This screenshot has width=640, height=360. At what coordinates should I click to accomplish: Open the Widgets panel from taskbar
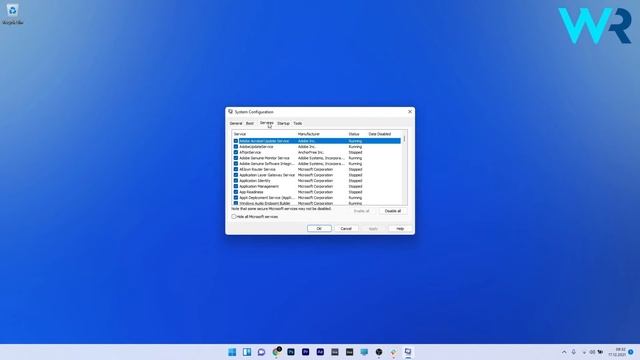click(x=247, y=352)
